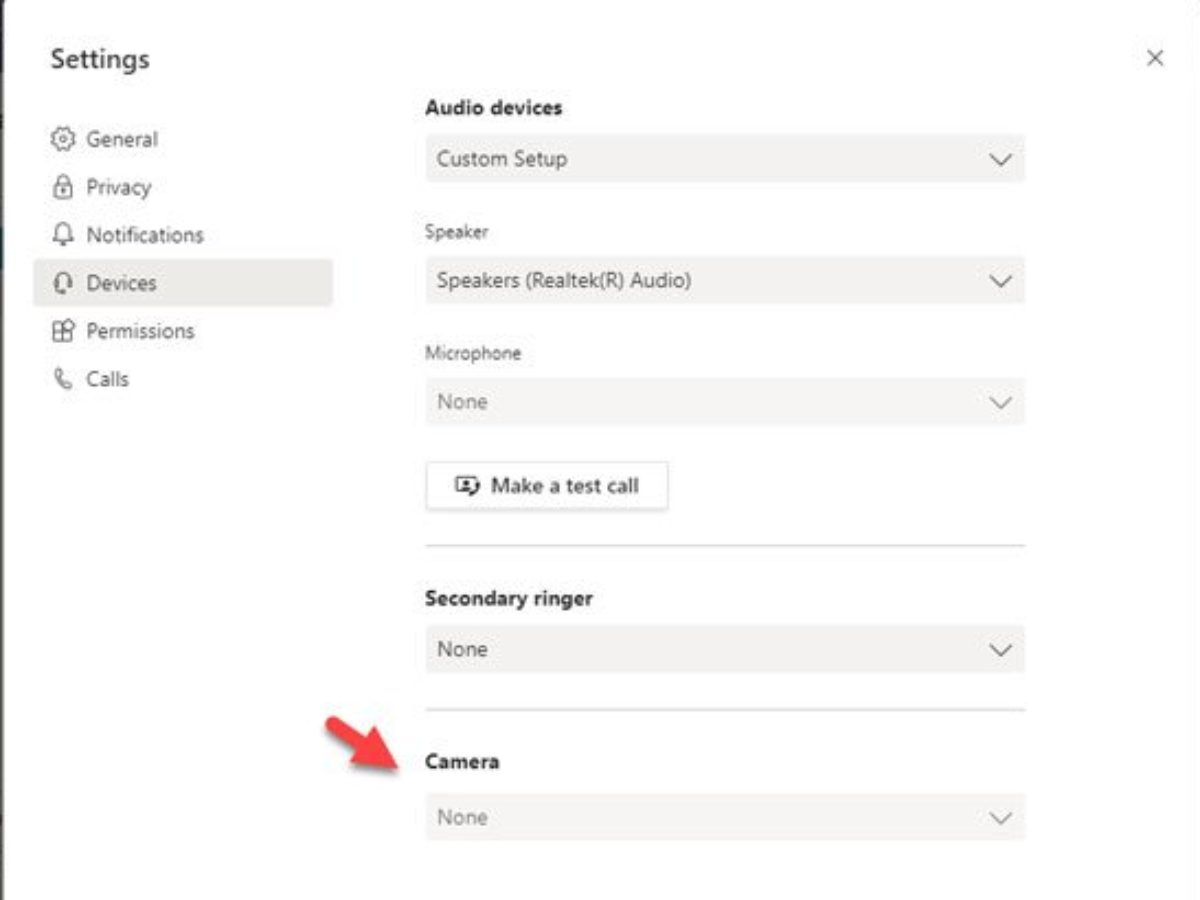1200x900 pixels.
Task: Close the Settings dialog with X
Action: coord(1155,59)
